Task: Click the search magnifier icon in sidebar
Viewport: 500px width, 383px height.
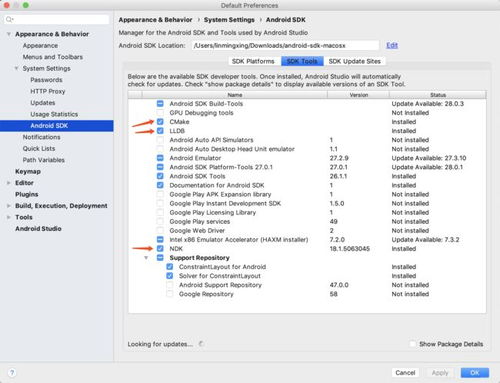Action: 9,19
